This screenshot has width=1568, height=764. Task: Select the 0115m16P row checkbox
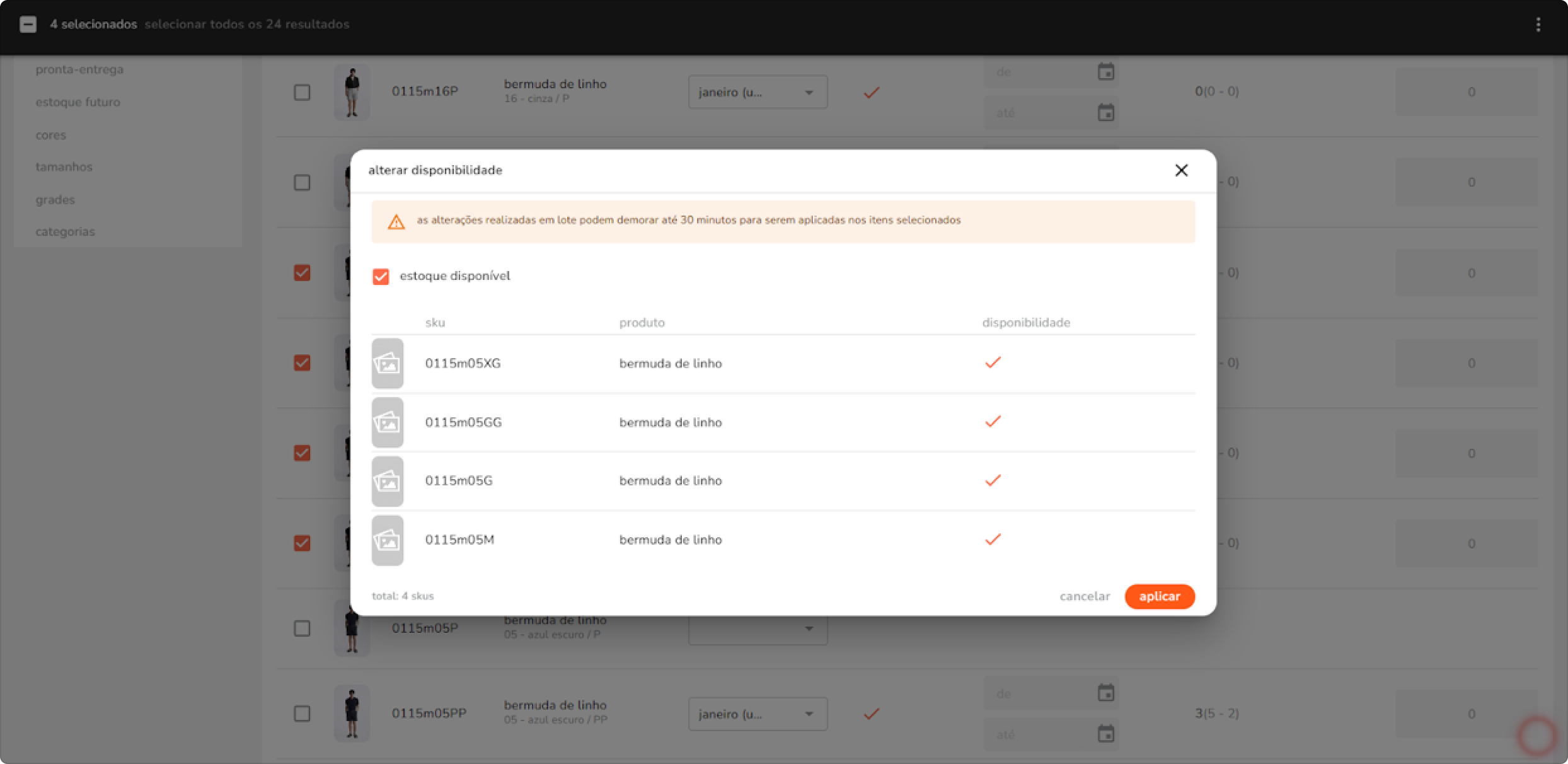pyautogui.click(x=302, y=93)
